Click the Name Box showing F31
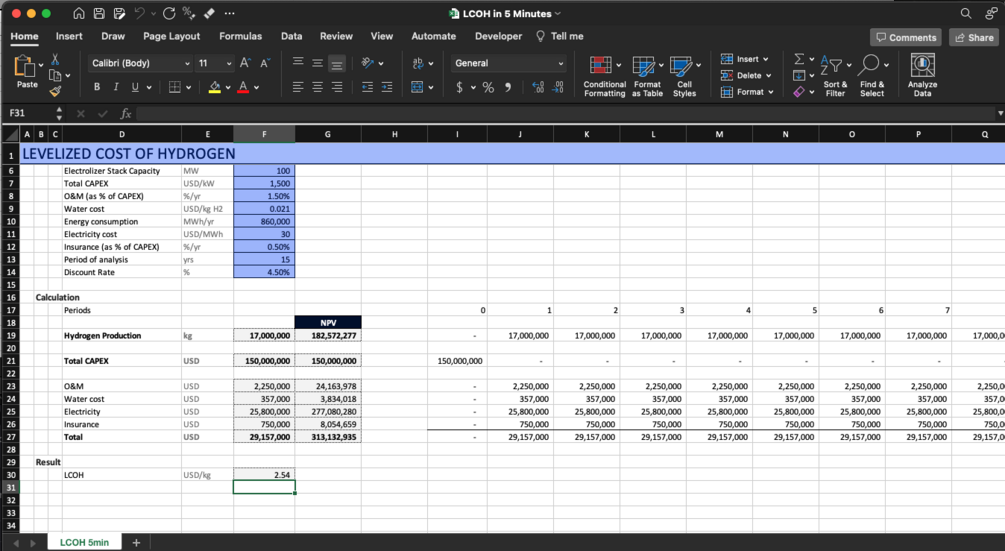 click(x=31, y=113)
